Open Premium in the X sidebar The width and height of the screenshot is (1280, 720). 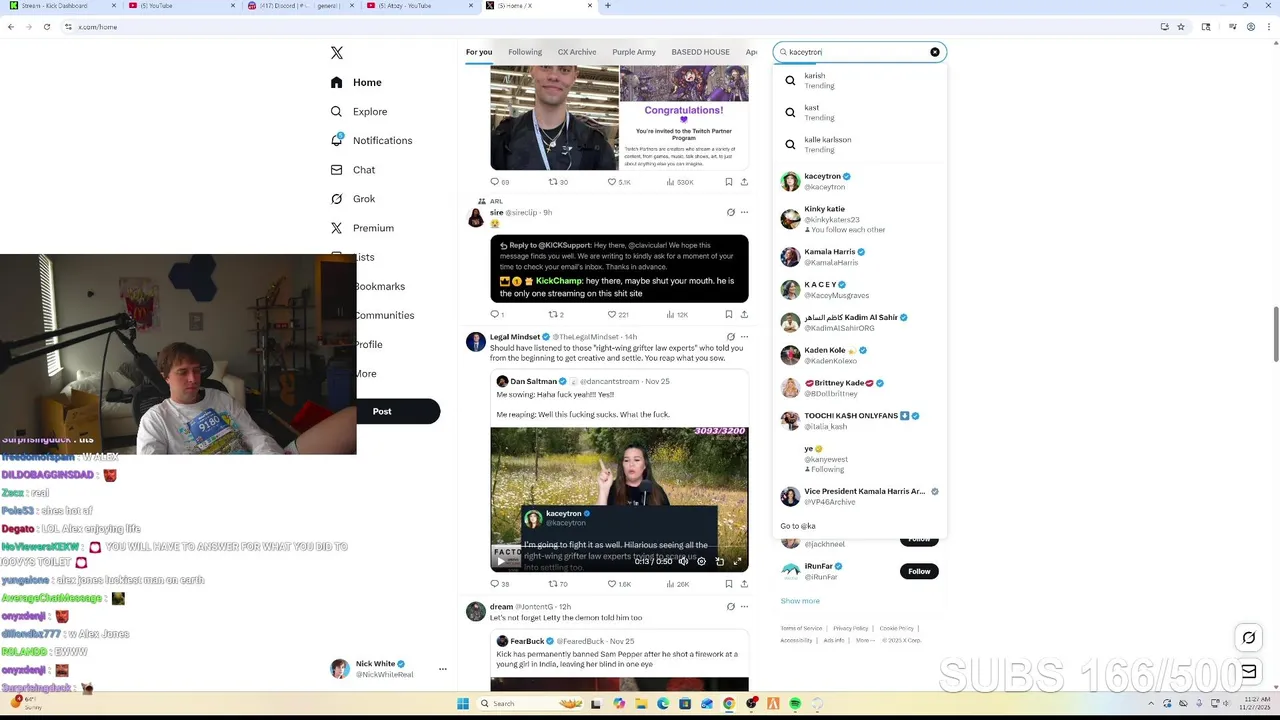[x=362, y=228]
